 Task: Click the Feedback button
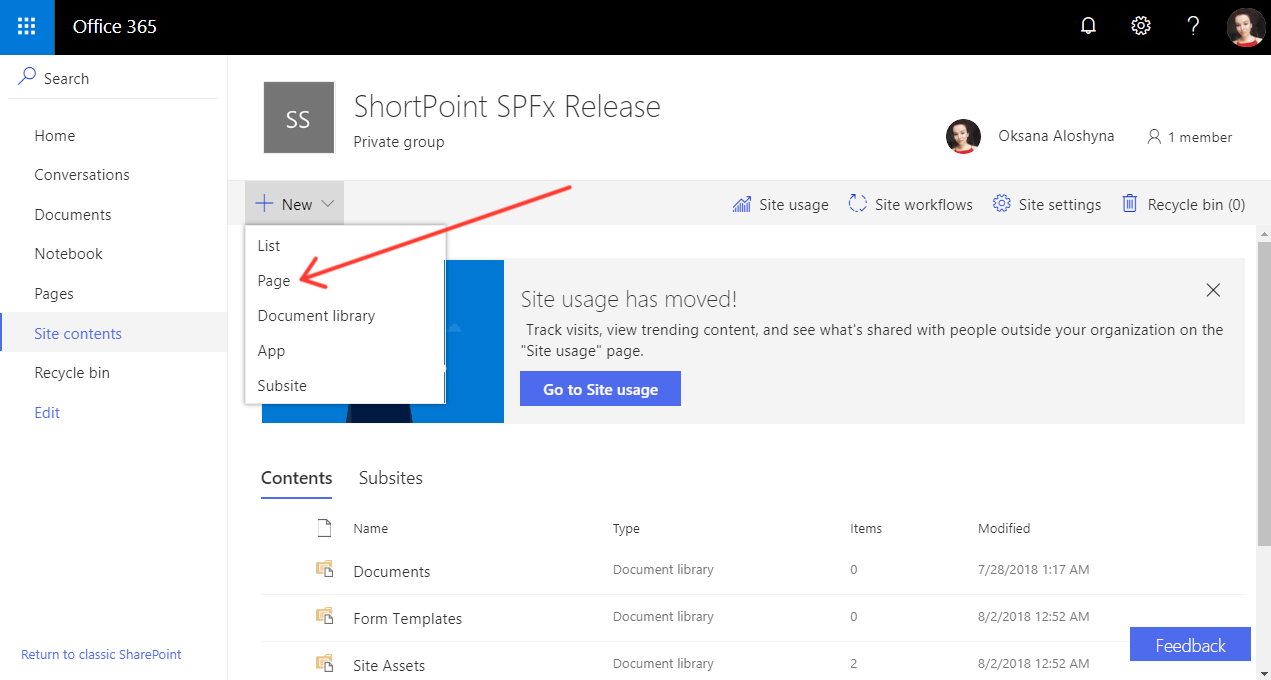coord(1189,644)
